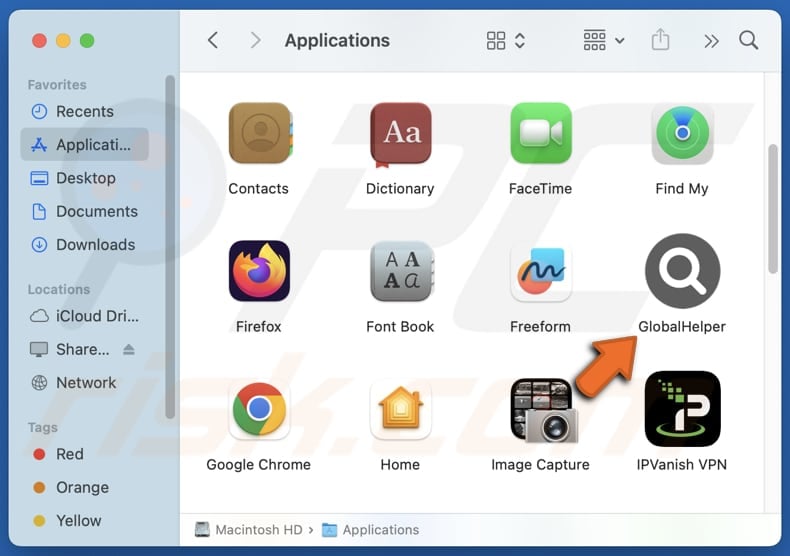Filter by the Yellow tag

(x=84, y=521)
